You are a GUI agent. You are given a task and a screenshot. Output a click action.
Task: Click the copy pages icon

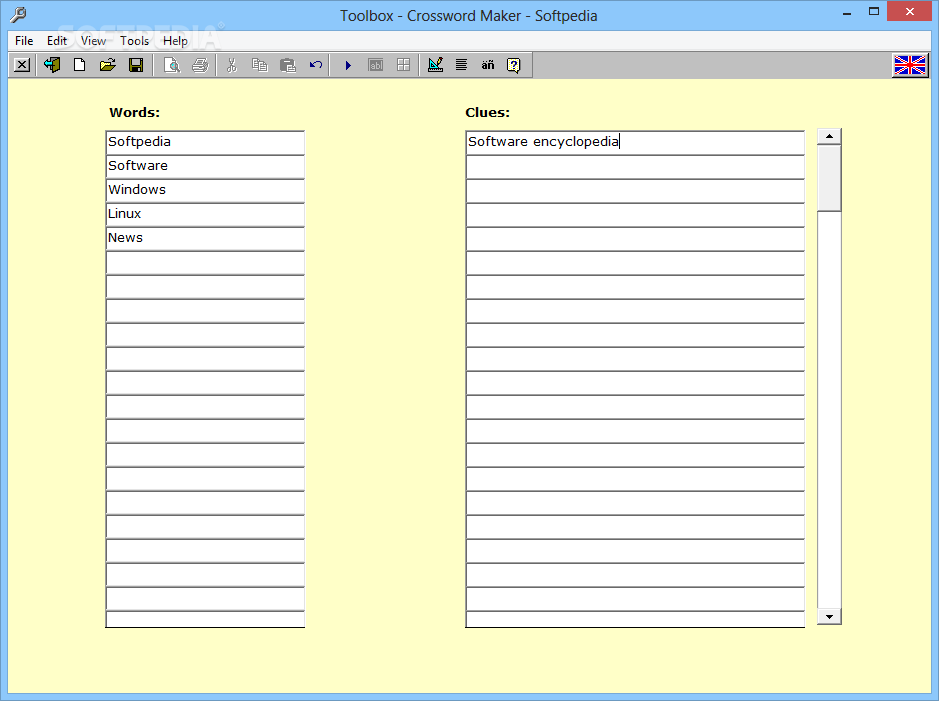tap(259, 65)
